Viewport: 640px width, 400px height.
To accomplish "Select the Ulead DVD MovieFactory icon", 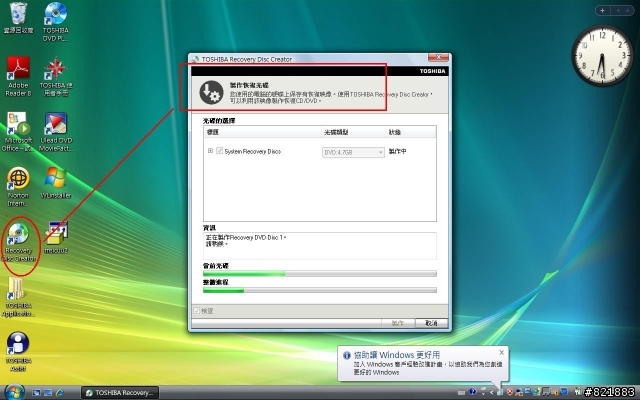I will click(x=56, y=131).
